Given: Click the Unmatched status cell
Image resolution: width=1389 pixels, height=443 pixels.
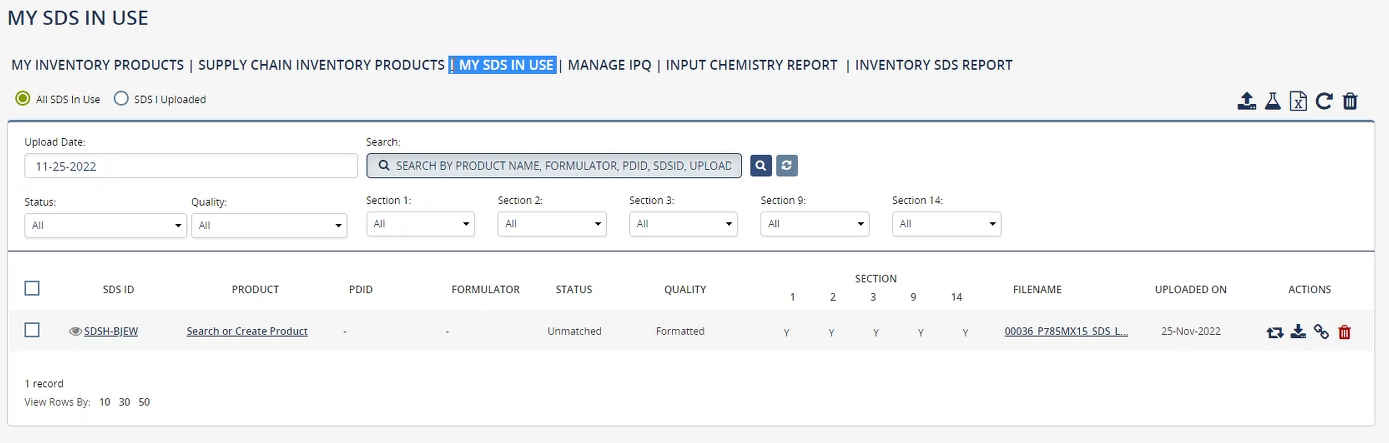Looking at the screenshot, I should [574, 331].
